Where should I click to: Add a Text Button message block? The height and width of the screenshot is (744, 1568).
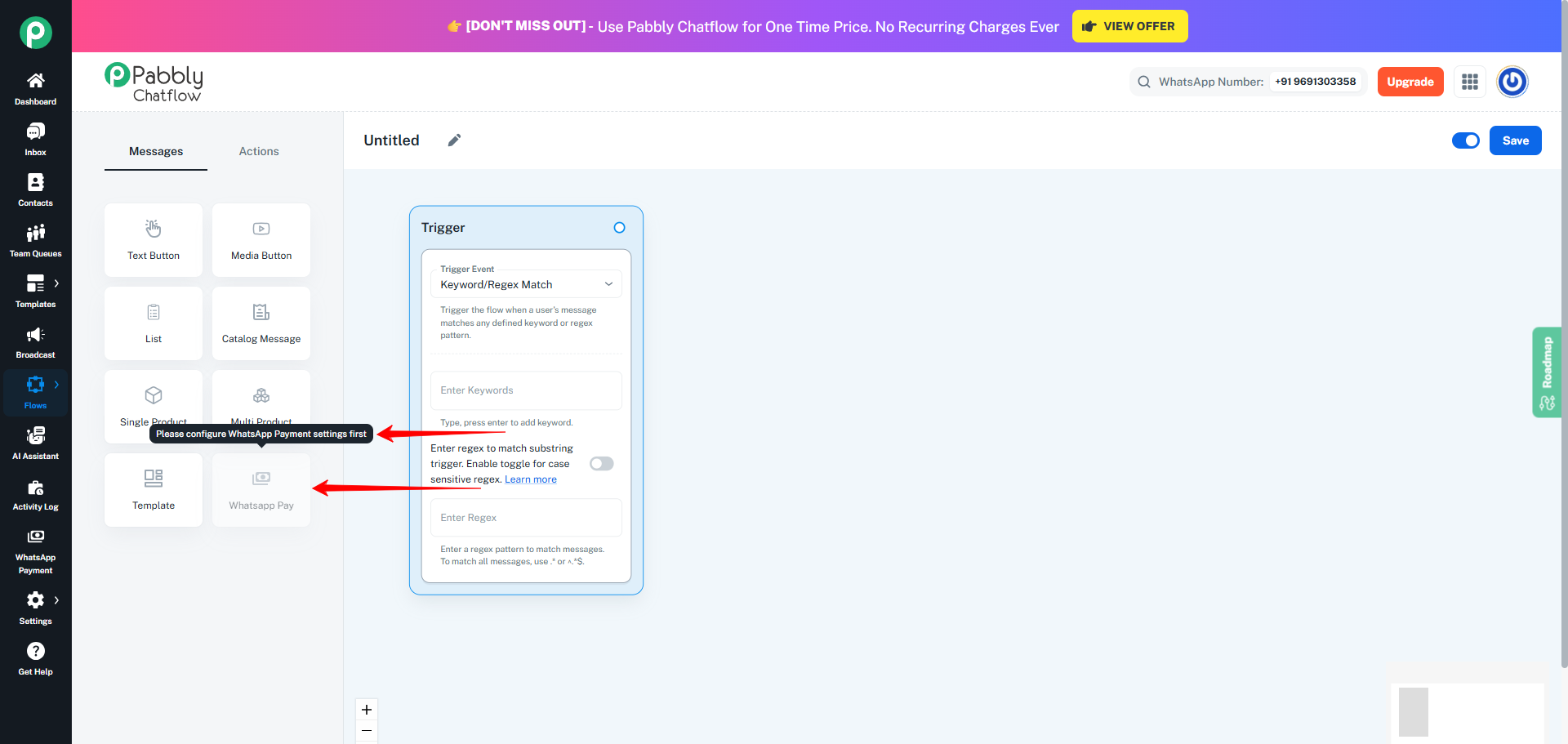(154, 240)
